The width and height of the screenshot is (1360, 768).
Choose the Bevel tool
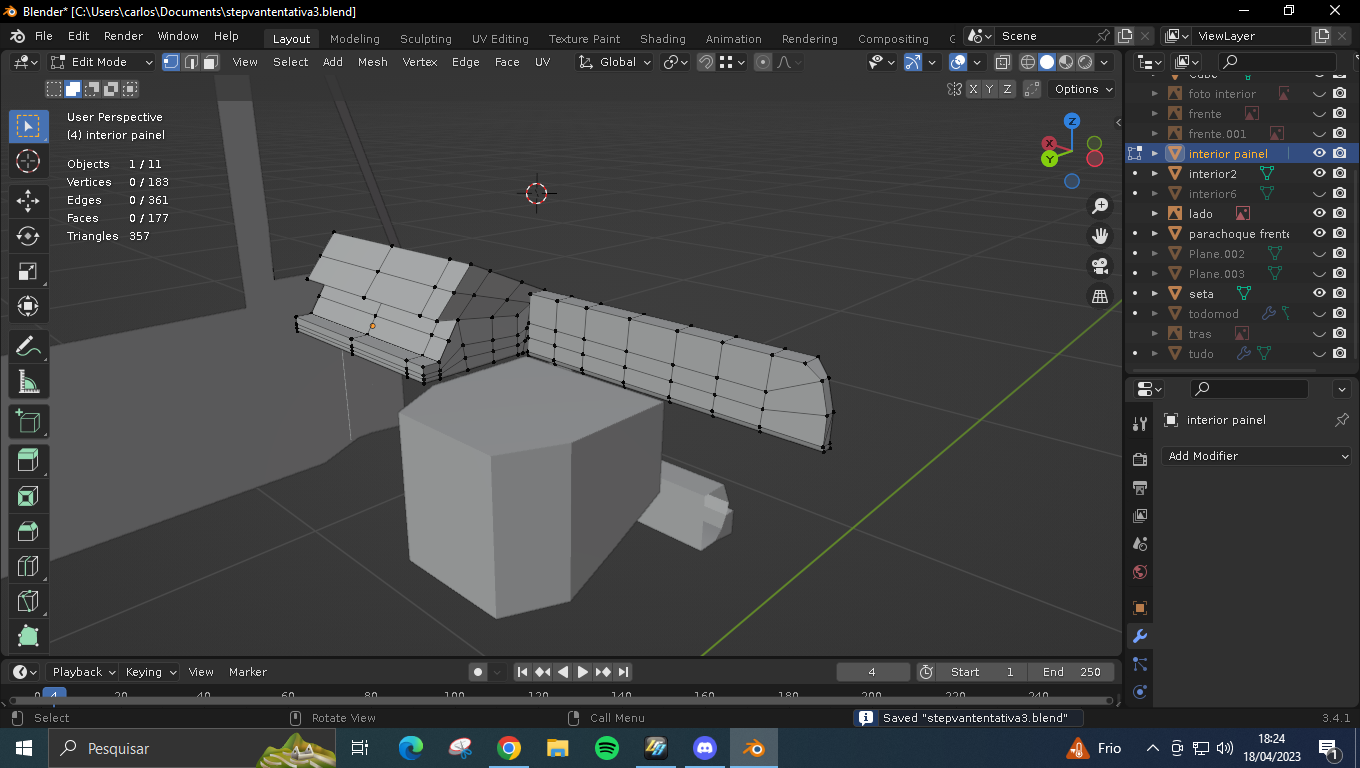(28, 533)
